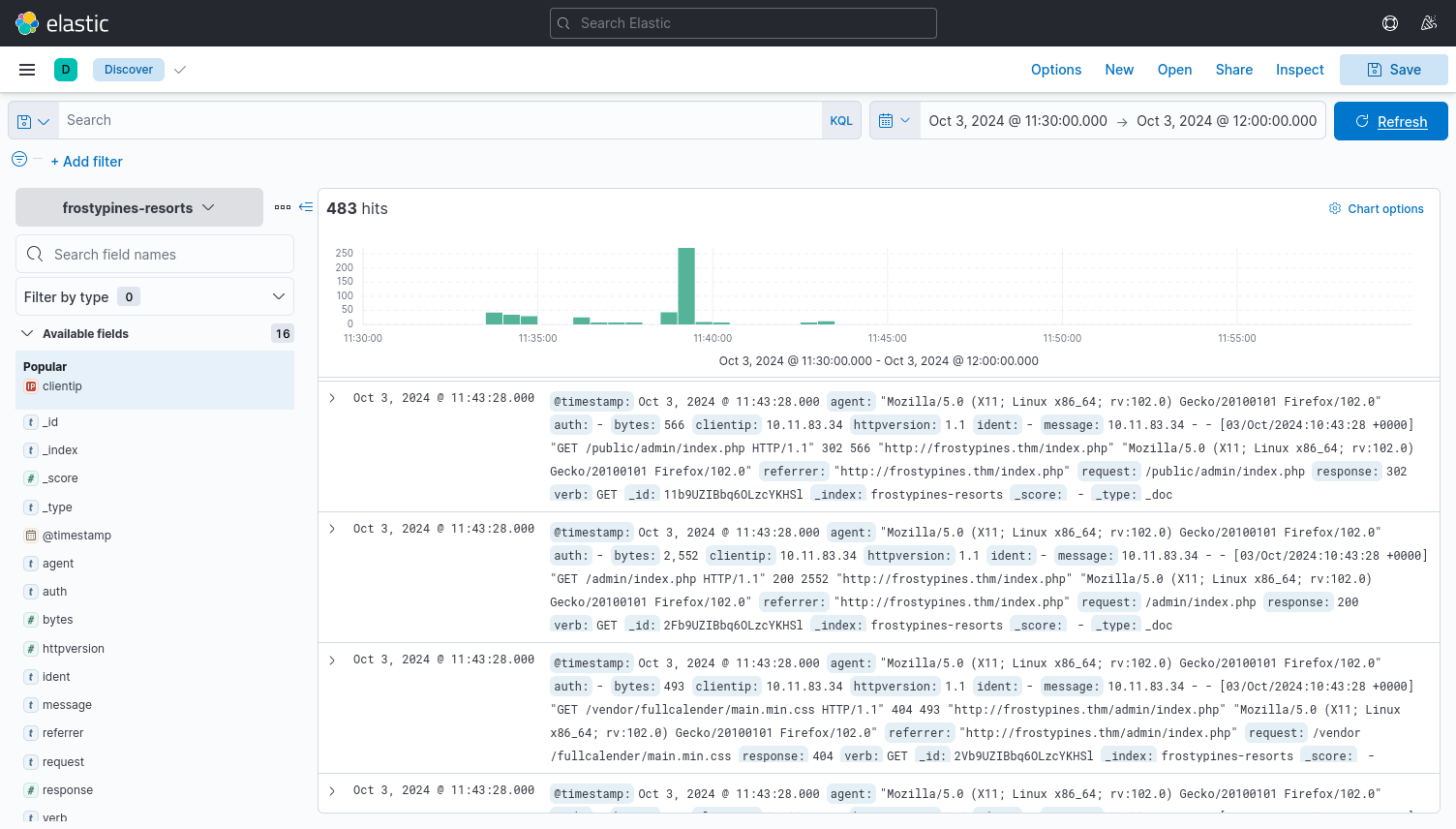The width and height of the screenshot is (1456, 829).
Task: Click the 483 hits count
Action: (x=357, y=208)
